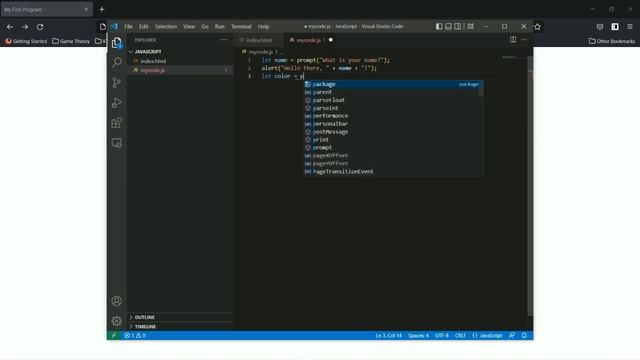This screenshot has width=640, height=360.
Task: Split the editor to the right
Action: coord(513,40)
